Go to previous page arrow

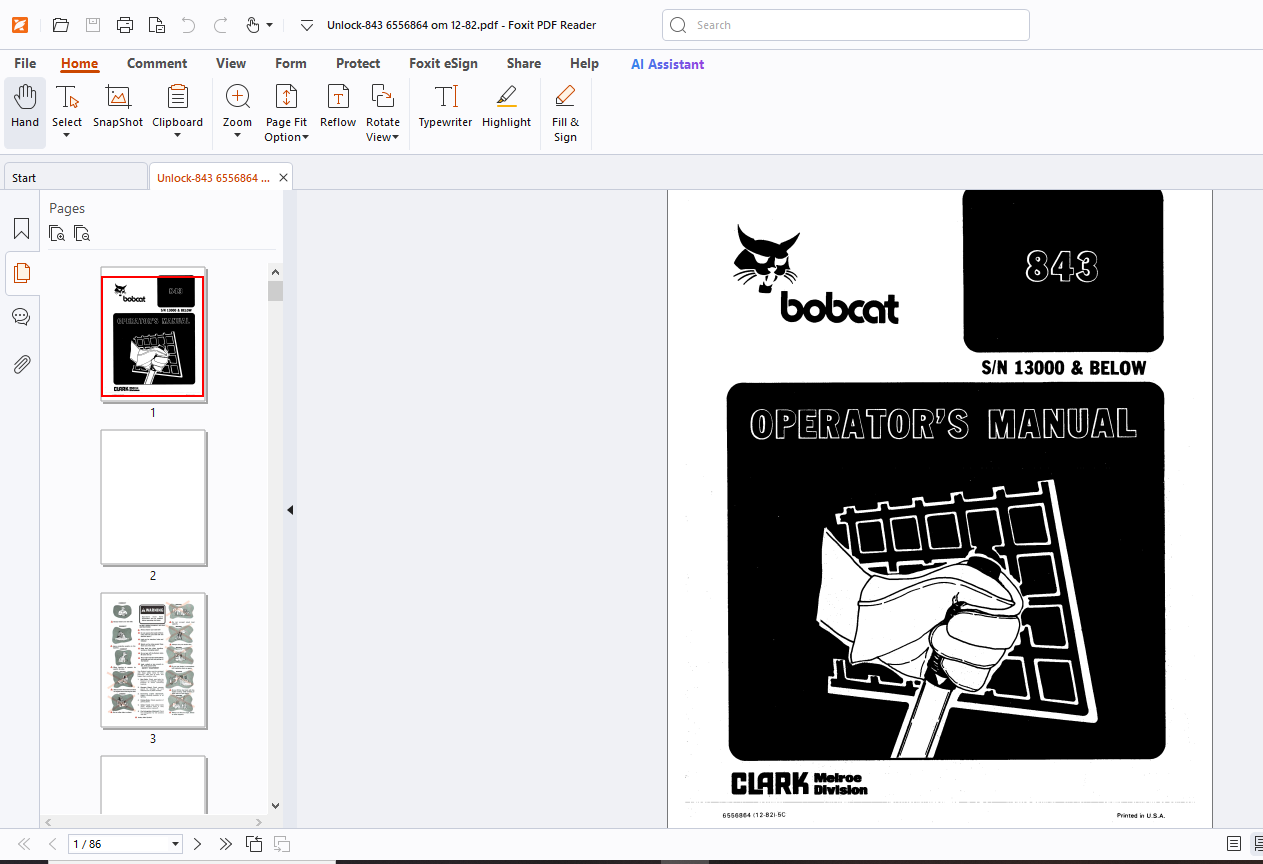click(53, 844)
